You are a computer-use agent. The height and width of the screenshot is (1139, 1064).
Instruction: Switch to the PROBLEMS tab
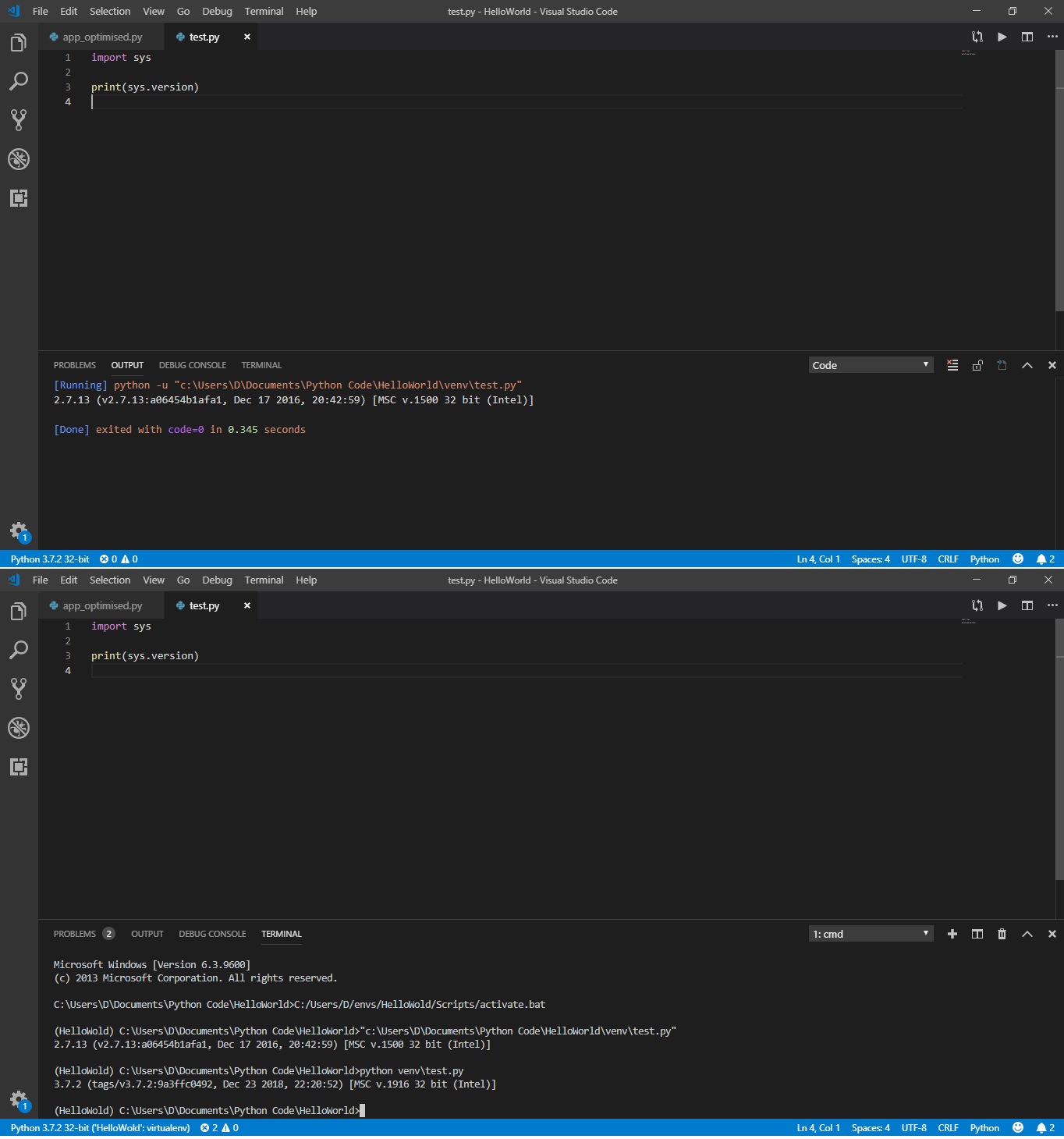pos(75,364)
